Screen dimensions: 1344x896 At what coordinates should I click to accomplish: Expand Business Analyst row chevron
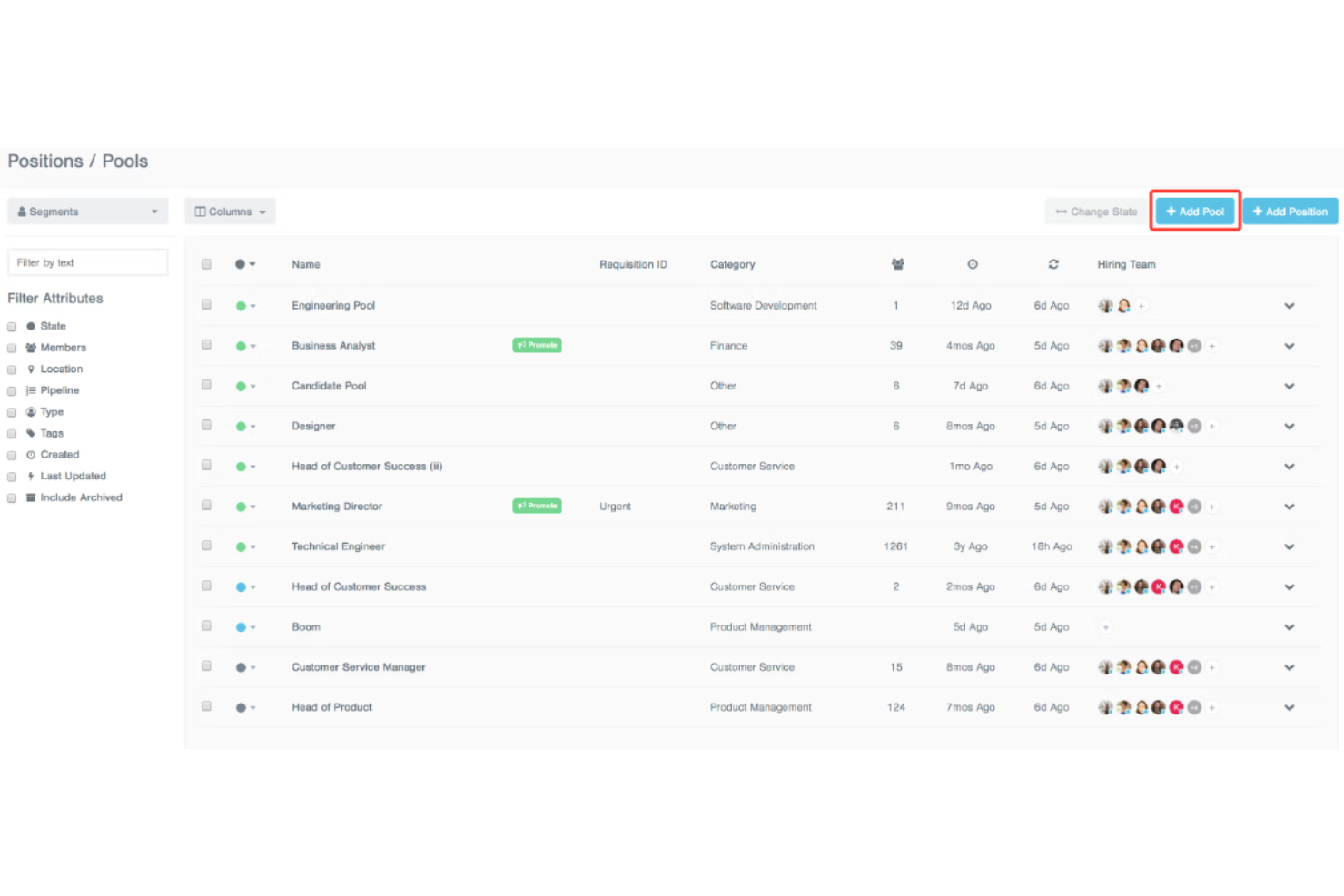tap(1290, 346)
